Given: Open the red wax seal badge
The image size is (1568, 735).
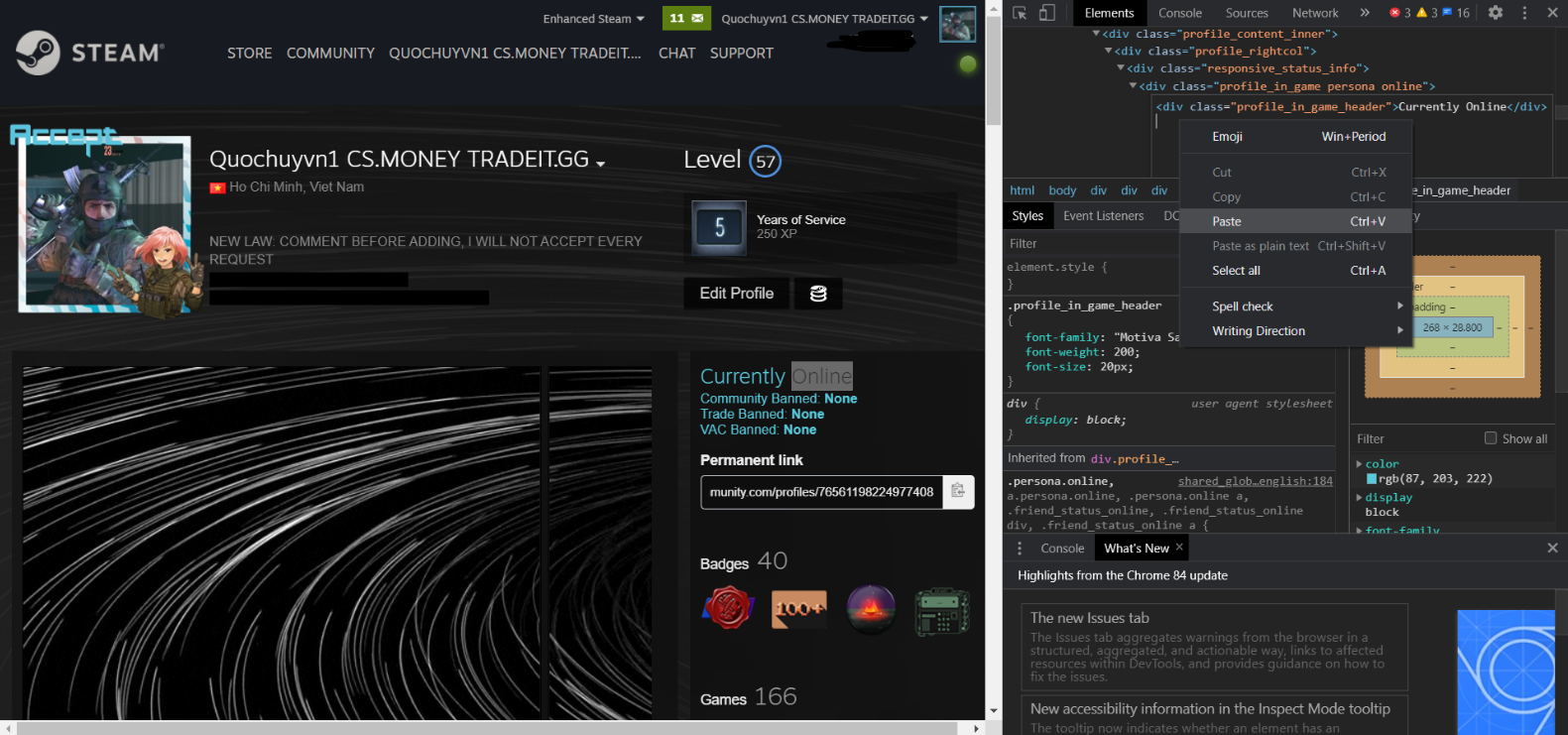Looking at the screenshot, I should click(x=728, y=608).
